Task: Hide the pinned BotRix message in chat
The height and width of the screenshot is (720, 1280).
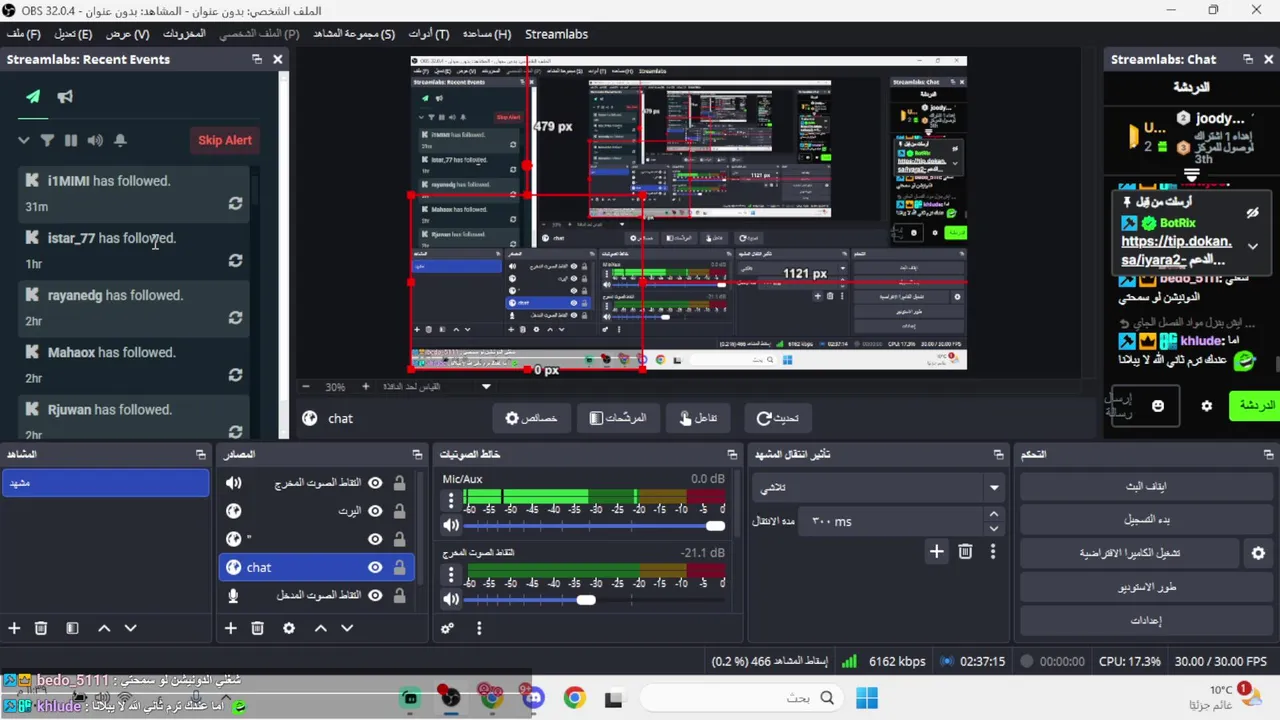Action: pos(1252,213)
